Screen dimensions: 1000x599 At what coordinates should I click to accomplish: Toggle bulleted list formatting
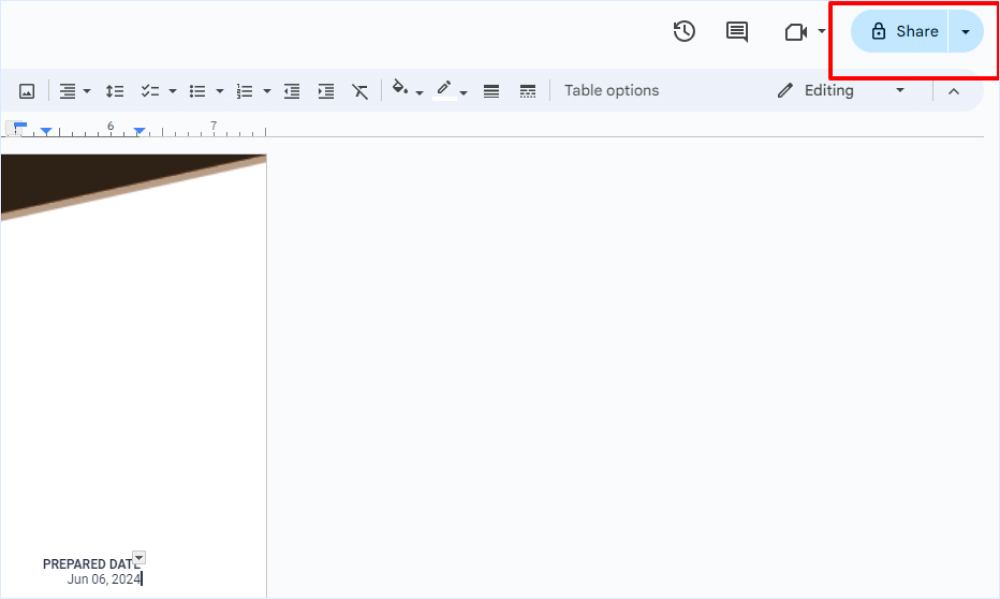click(198, 91)
